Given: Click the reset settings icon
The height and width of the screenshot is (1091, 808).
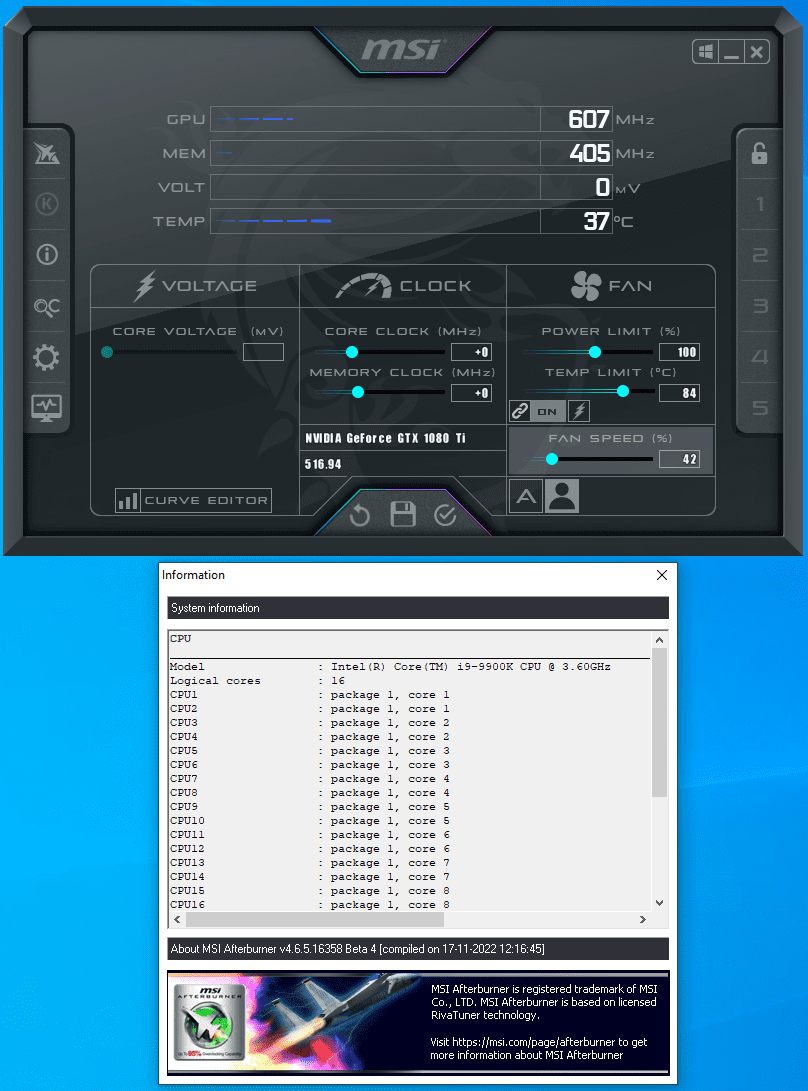Looking at the screenshot, I should [x=360, y=516].
